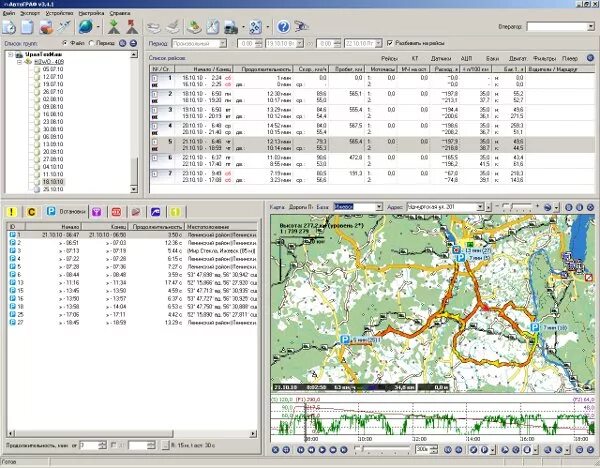Toggle checkbox of trip number 2

pos(155,94)
